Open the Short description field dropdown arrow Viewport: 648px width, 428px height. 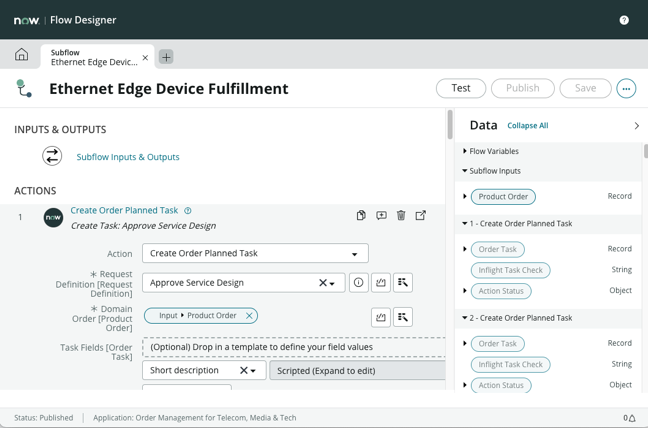(253, 371)
